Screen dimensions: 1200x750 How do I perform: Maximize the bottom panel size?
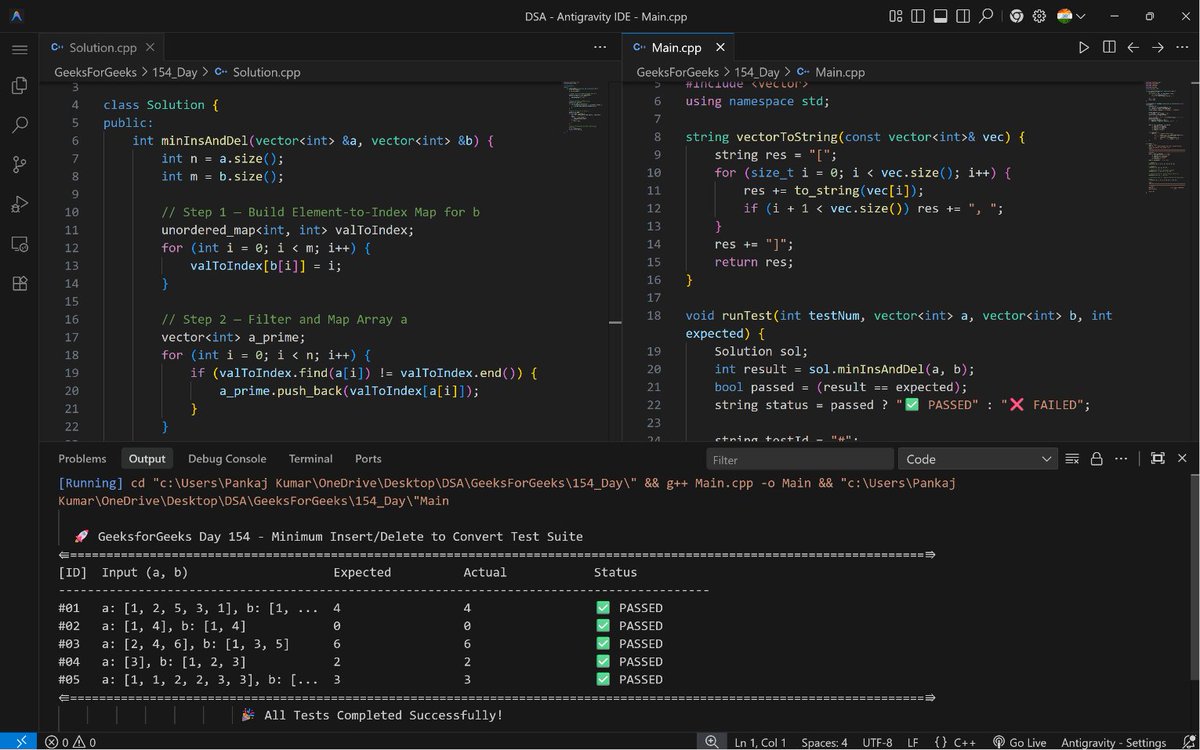[1157, 459]
